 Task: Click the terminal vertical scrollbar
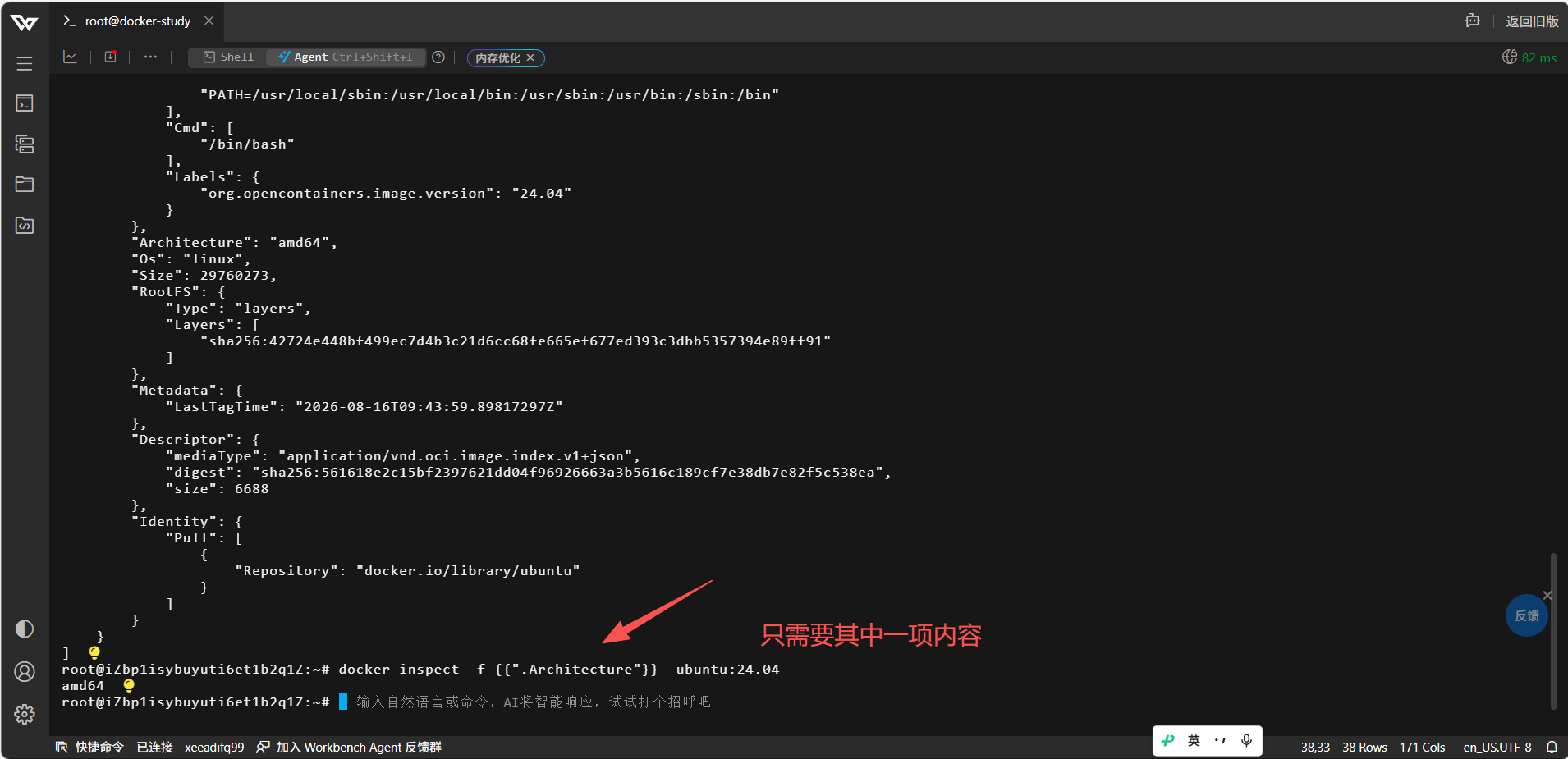point(1553,631)
